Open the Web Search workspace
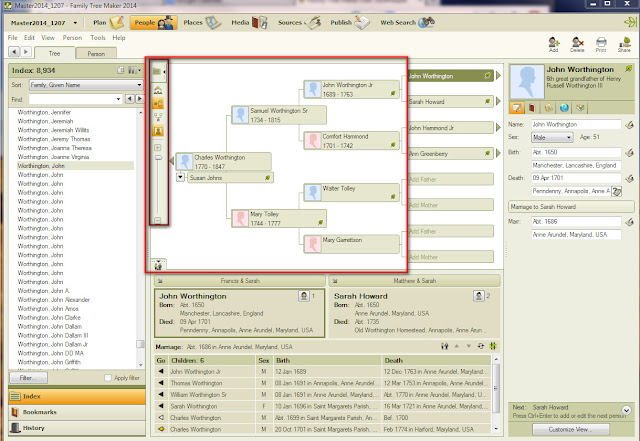This screenshot has width=640, height=441. point(407,22)
